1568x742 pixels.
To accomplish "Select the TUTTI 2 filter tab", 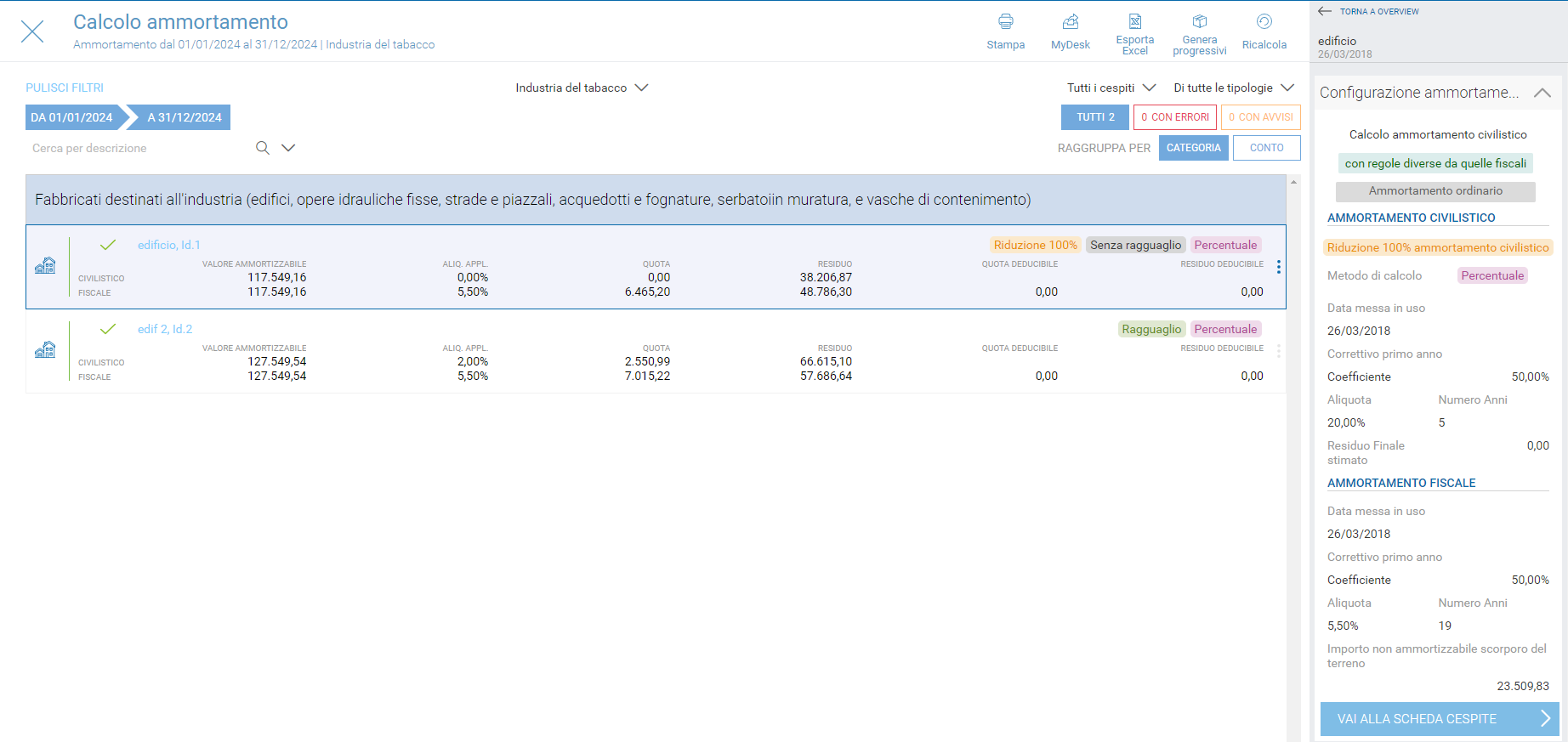I will [x=1094, y=117].
